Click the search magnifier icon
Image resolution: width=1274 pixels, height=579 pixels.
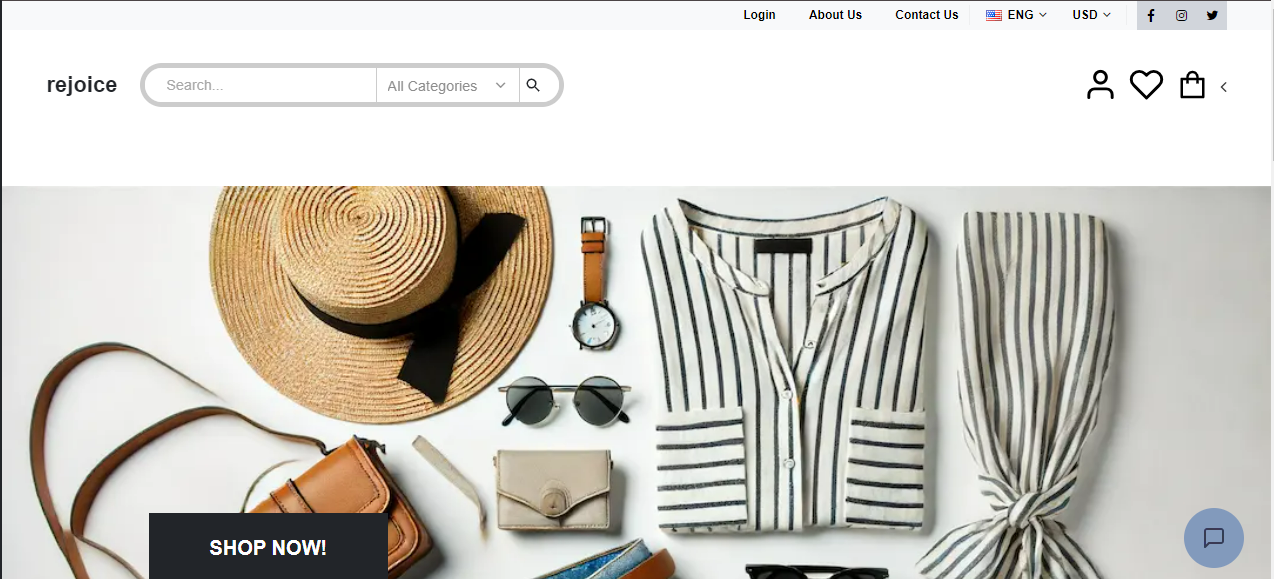(533, 85)
